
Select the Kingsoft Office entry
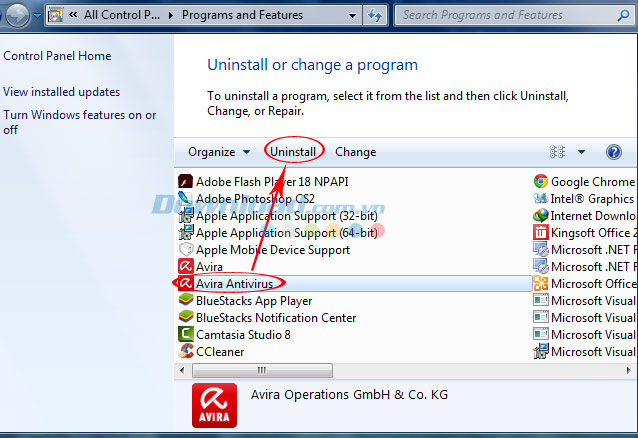pos(594,232)
